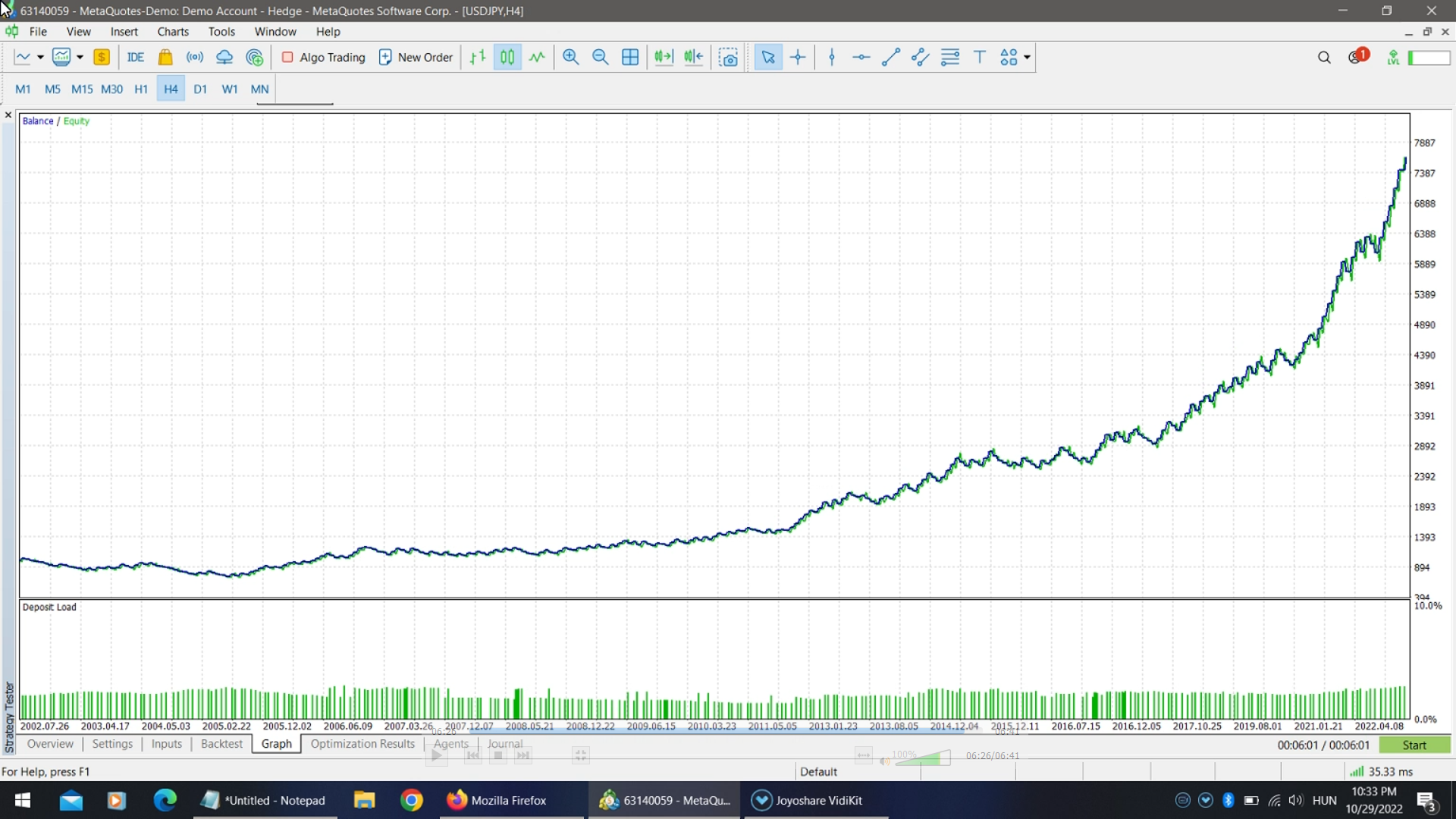Take a screenshot with camera icon
Viewport: 1456px width, 819px height.
pyautogui.click(x=729, y=57)
